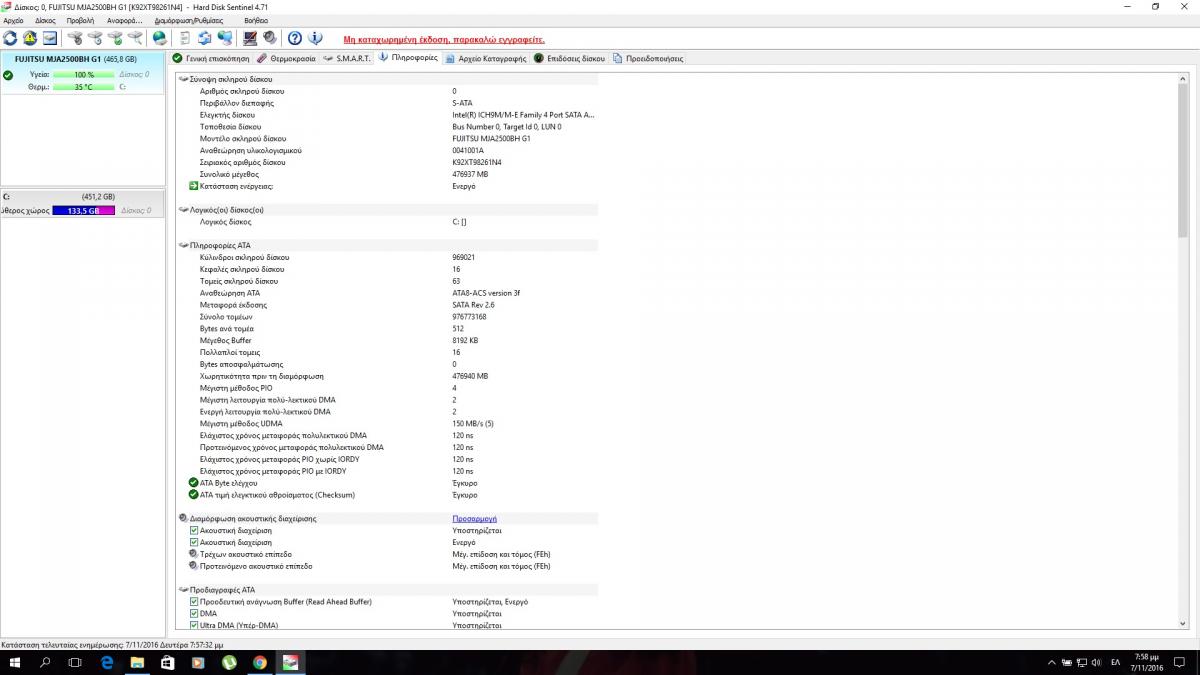The height and width of the screenshot is (675, 1200).
Task: Click the Windows Start button
Action: (x=14, y=662)
